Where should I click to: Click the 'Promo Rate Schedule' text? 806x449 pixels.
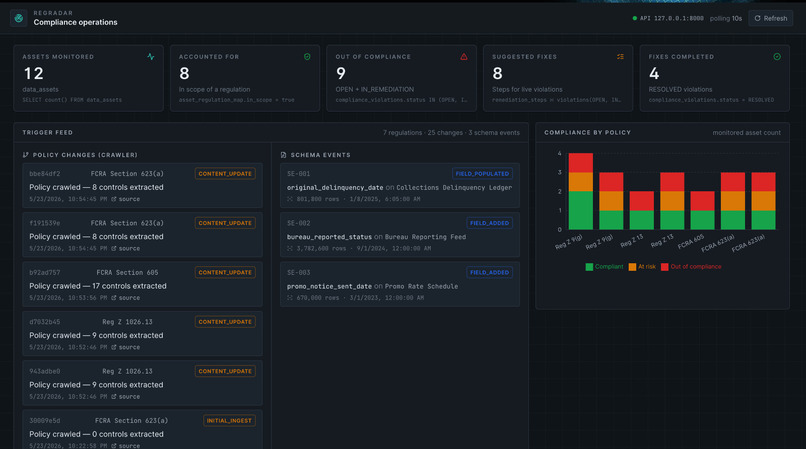click(422, 286)
